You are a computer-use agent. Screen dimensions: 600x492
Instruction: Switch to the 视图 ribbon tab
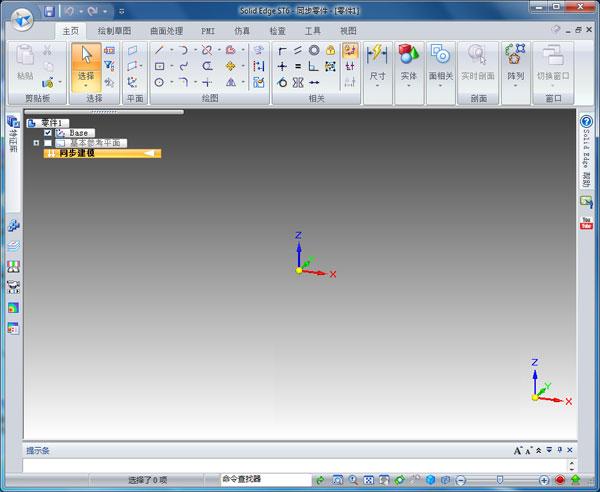point(348,31)
